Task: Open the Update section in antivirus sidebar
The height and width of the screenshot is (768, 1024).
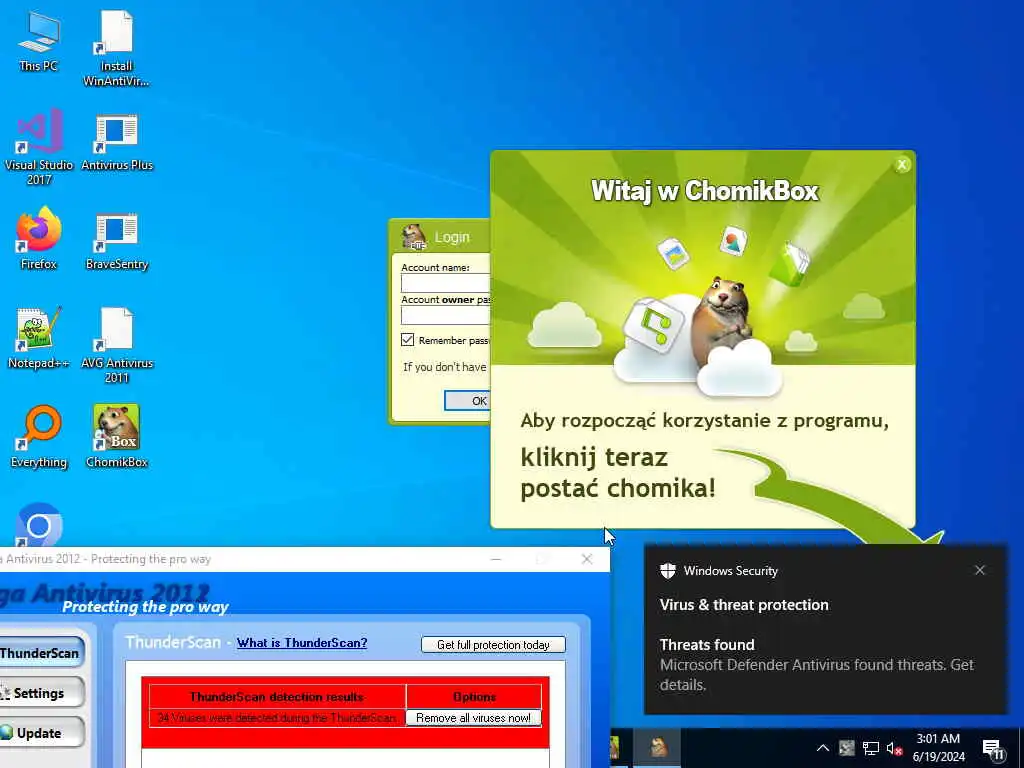Action: click(42, 733)
